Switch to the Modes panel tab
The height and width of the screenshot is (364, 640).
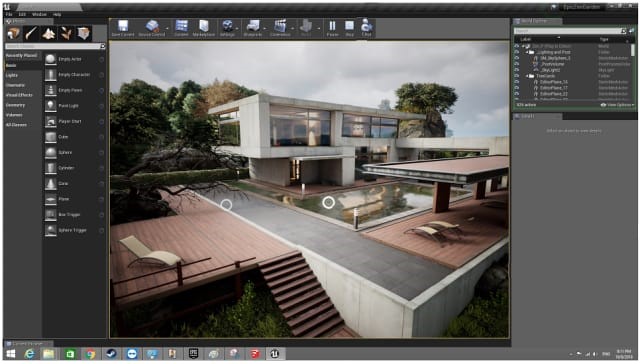(x=28, y=21)
